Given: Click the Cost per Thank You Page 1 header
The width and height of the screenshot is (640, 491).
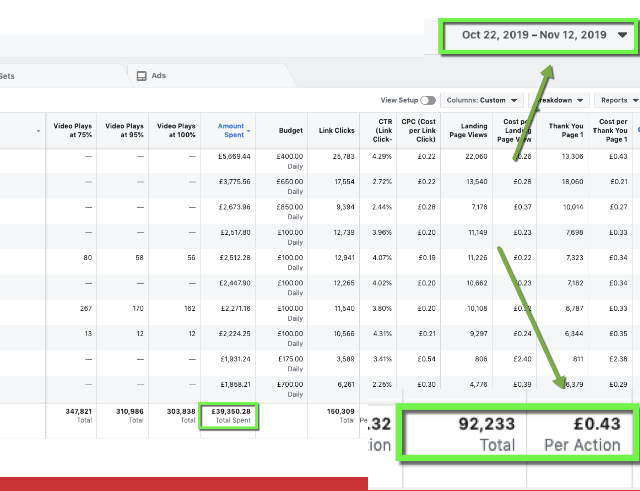Looking at the screenshot, I should coord(610,131).
